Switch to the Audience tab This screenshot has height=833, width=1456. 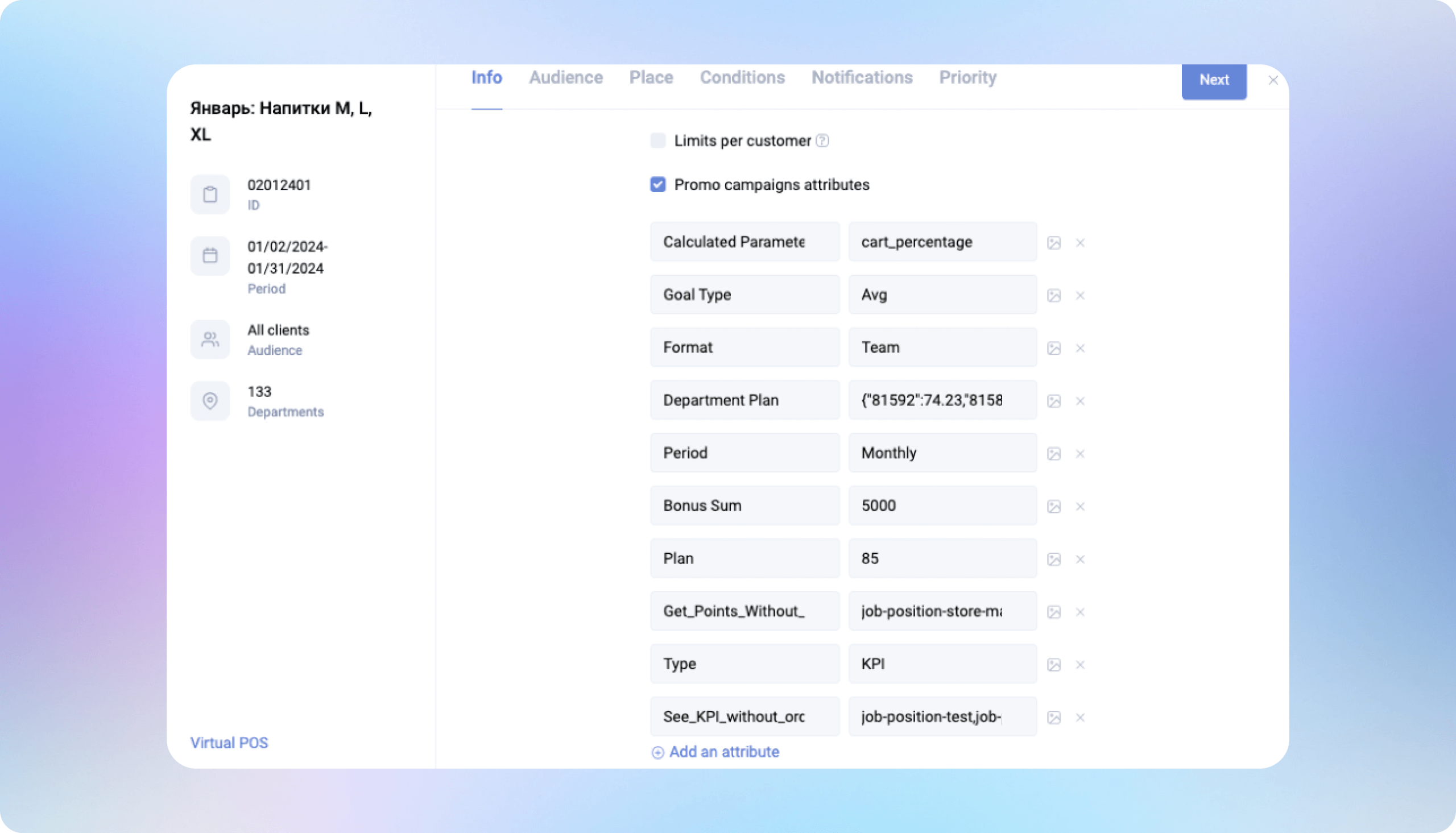(565, 78)
